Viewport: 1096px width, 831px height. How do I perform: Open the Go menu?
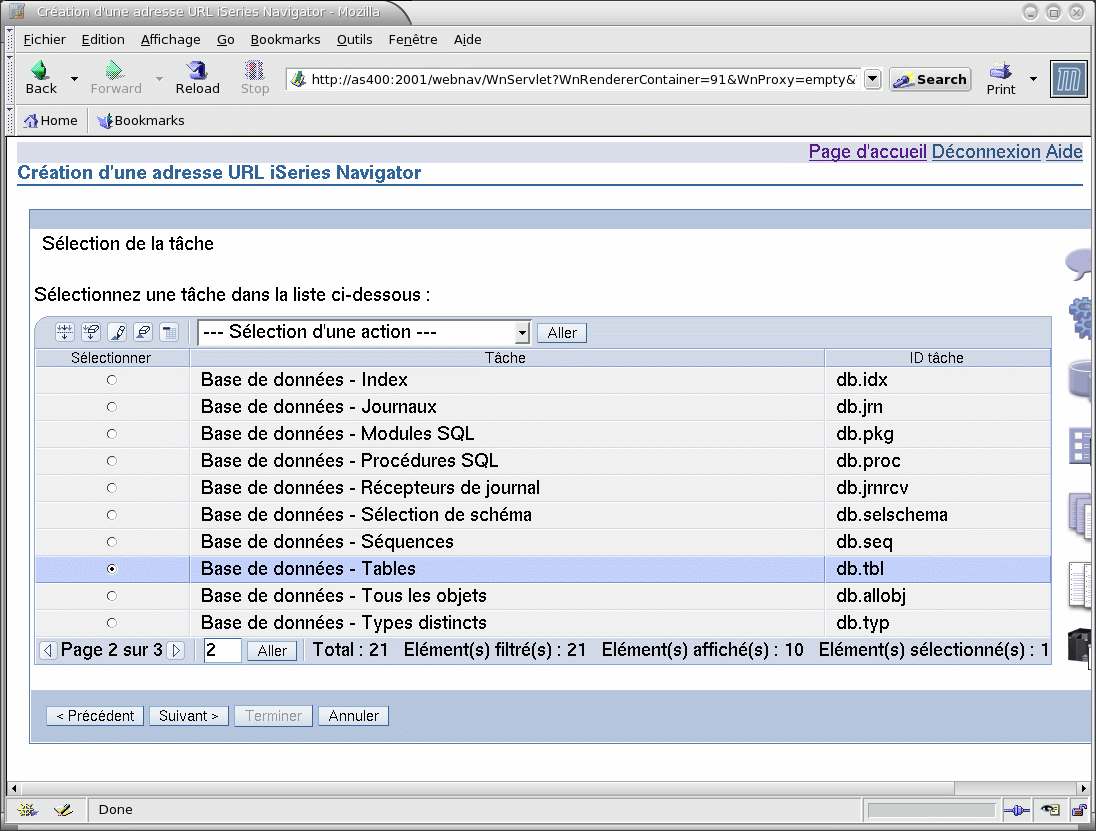click(x=225, y=40)
